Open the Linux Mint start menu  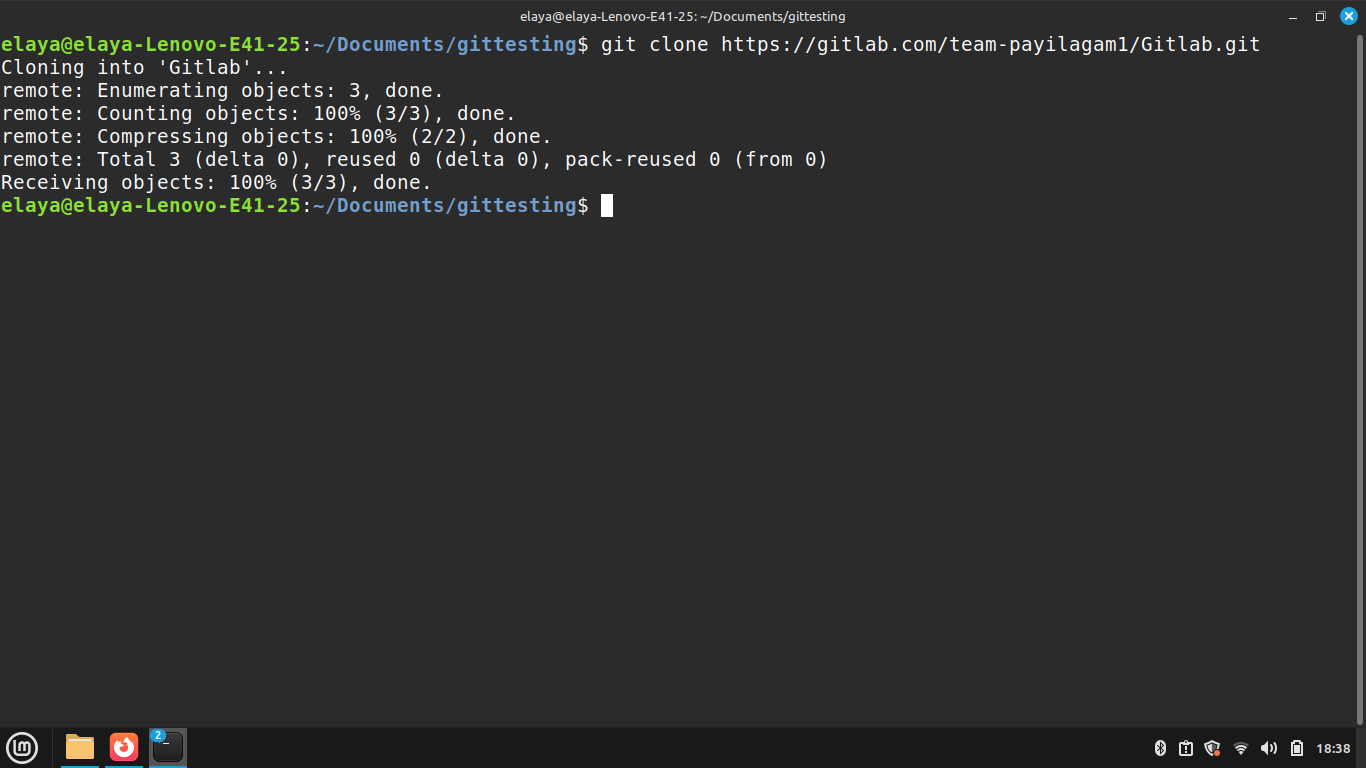pyautogui.click(x=22, y=747)
